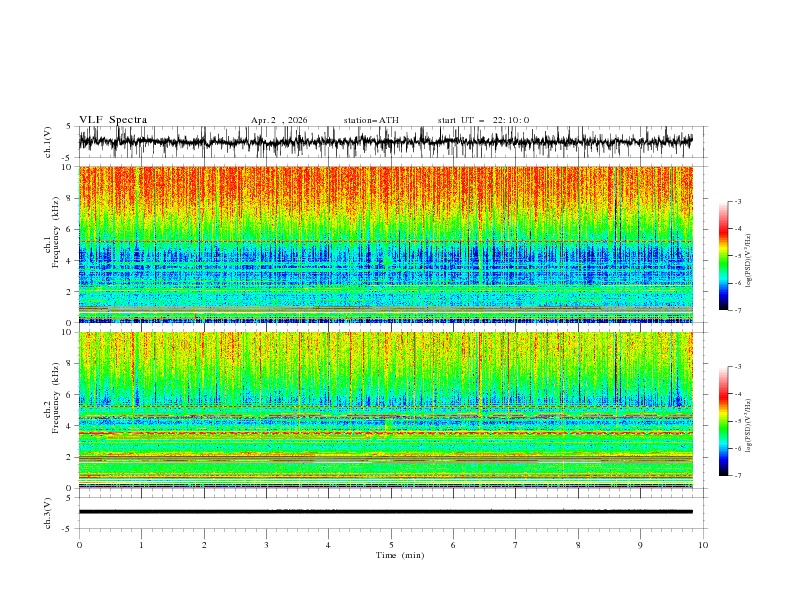Click time-axis tick label "0"
This screenshot has width=792, height=612.
(x=79, y=545)
